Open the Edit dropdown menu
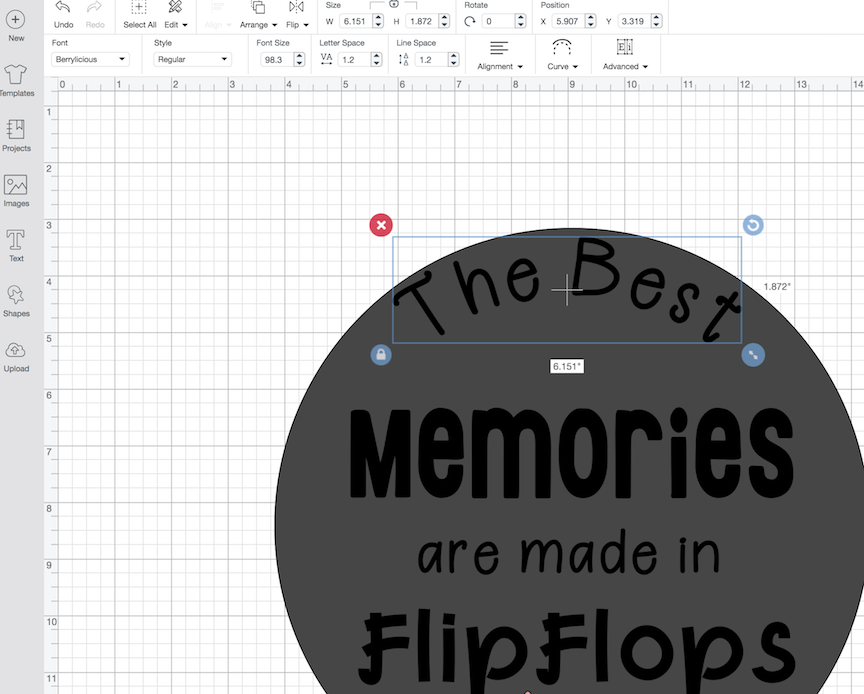The width and height of the screenshot is (864, 694). [176, 15]
